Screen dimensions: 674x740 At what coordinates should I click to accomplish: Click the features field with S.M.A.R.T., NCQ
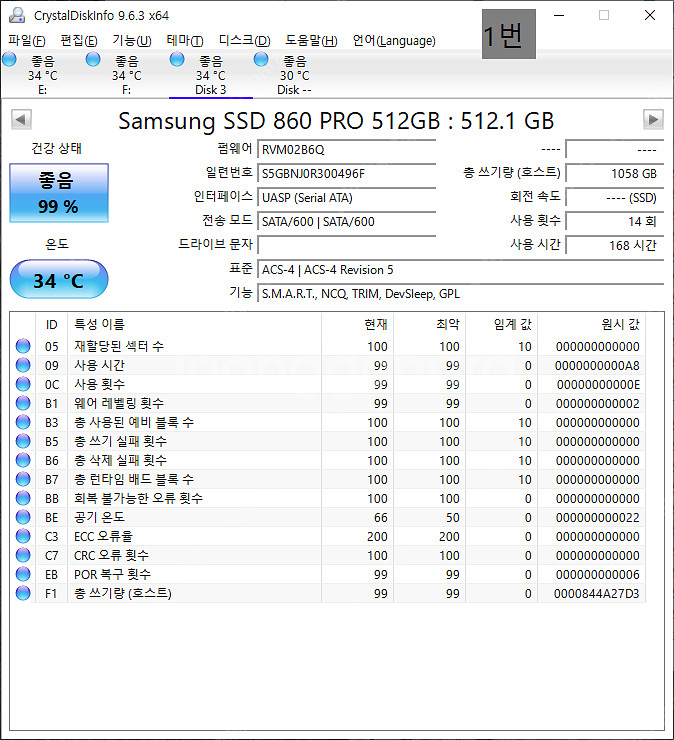[x=461, y=294]
